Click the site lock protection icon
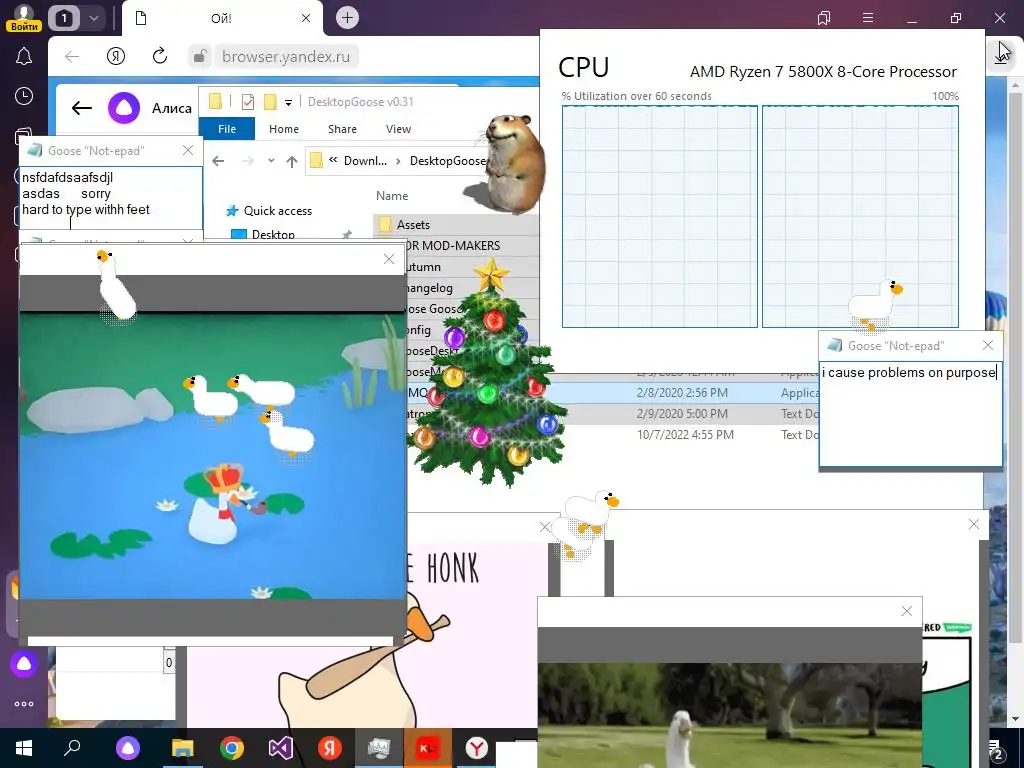This screenshot has height=768, width=1024. (200, 56)
